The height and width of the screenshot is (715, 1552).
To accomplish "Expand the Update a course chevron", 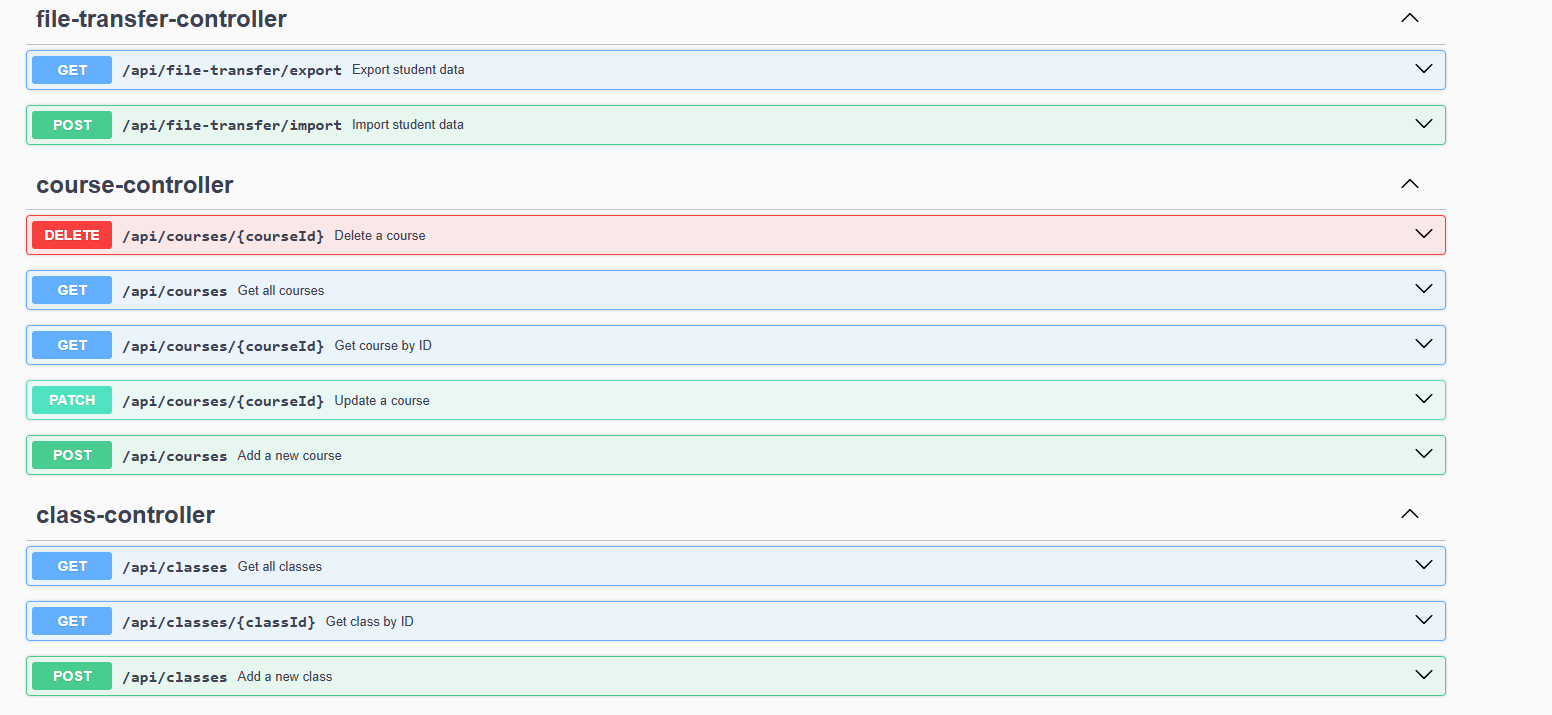I will click(x=1424, y=399).
